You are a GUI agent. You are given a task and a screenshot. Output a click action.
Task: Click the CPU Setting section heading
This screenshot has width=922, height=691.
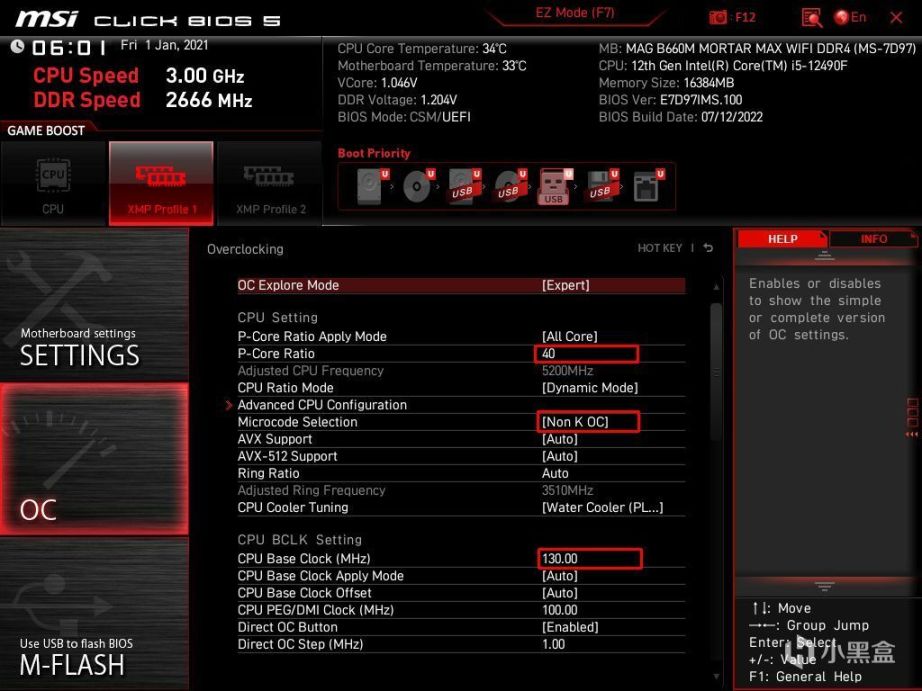(x=278, y=317)
